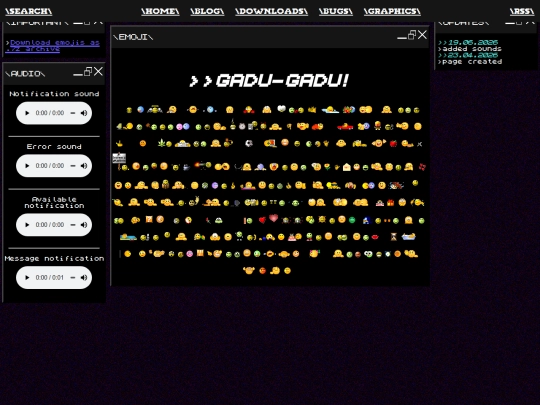Pick the soccer ball emoji

[248, 143]
